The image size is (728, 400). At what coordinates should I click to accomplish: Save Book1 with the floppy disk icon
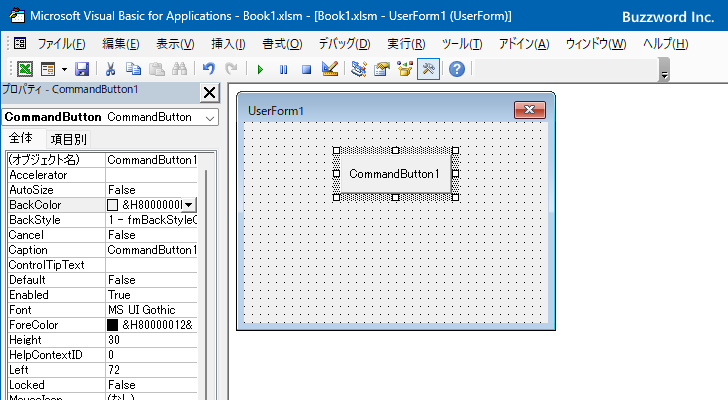pyautogui.click(x=82, y=69)
